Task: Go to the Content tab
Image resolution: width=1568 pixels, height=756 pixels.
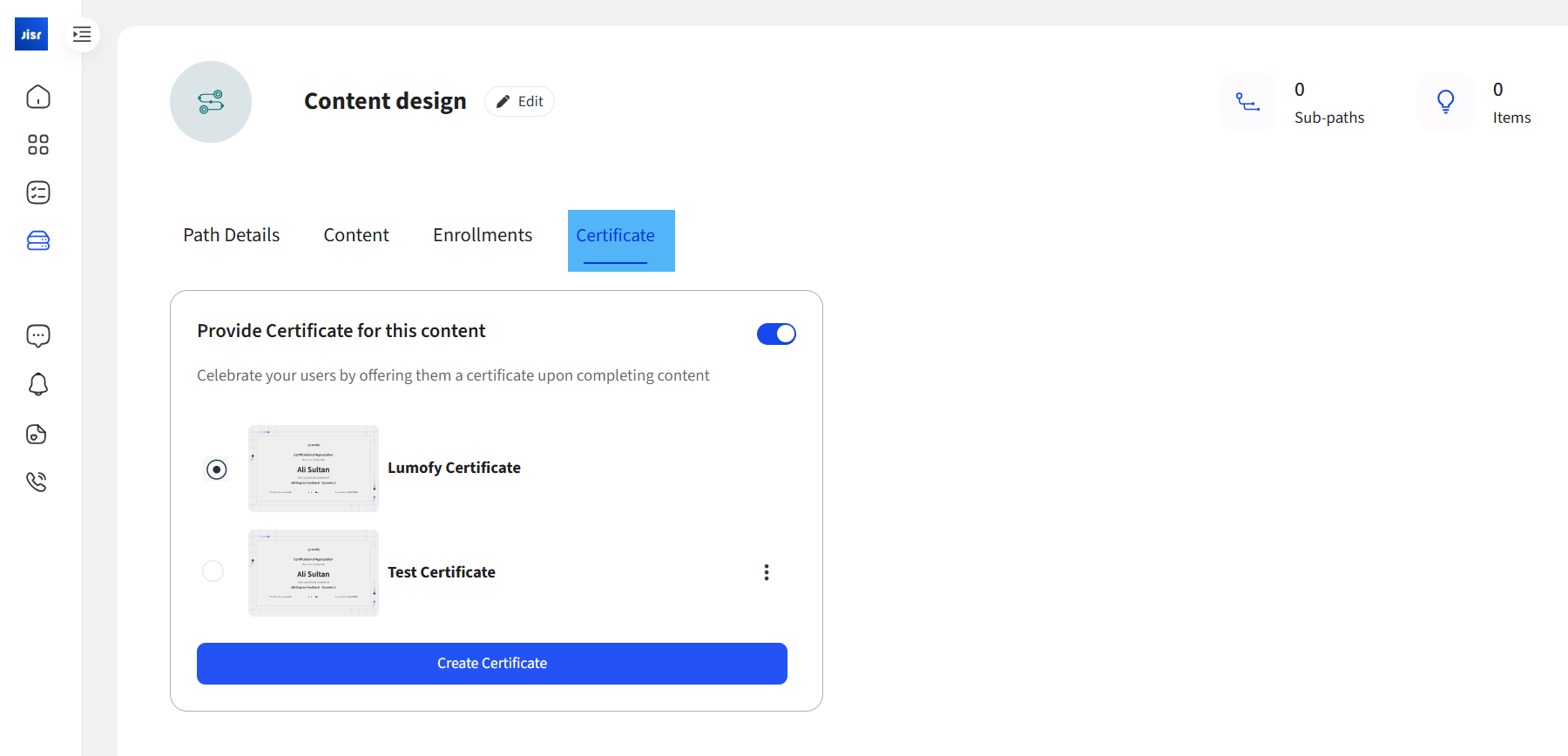Action: click(356, 235)
